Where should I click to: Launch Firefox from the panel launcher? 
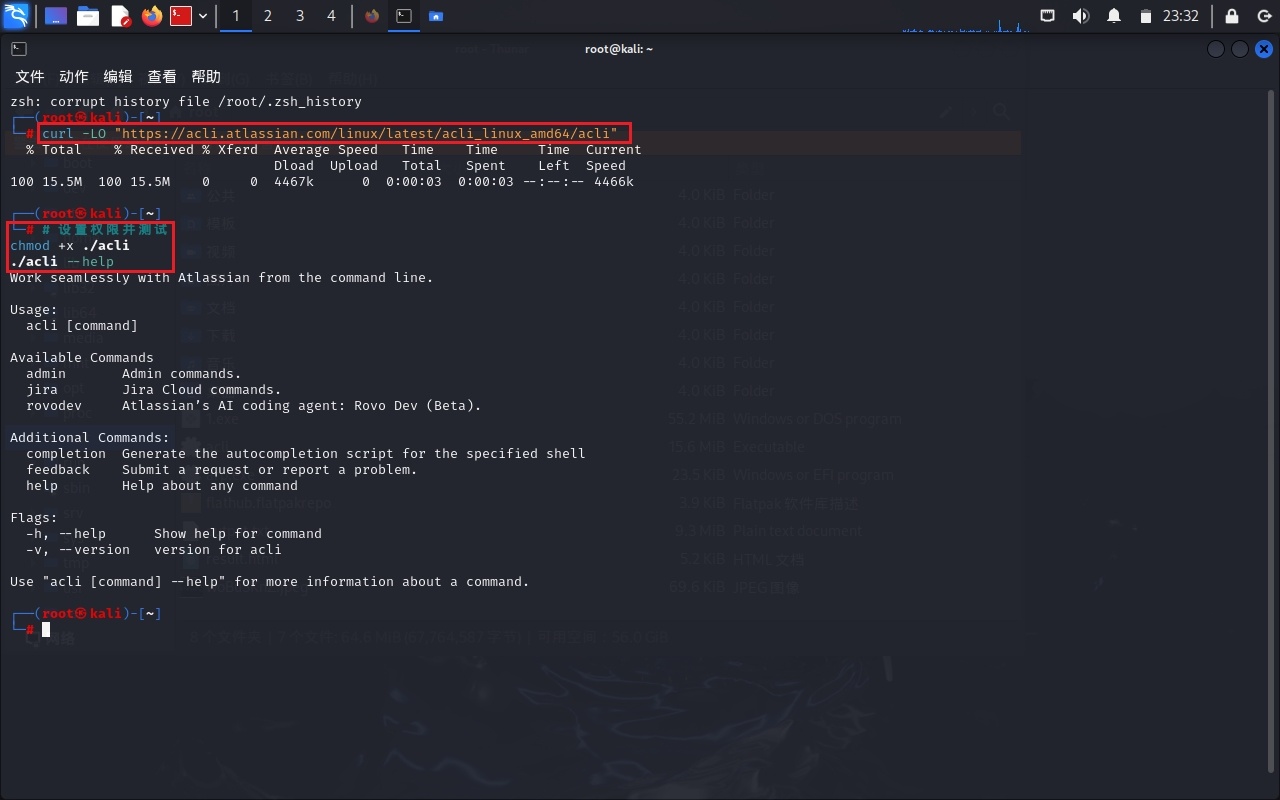click(152, 16)
